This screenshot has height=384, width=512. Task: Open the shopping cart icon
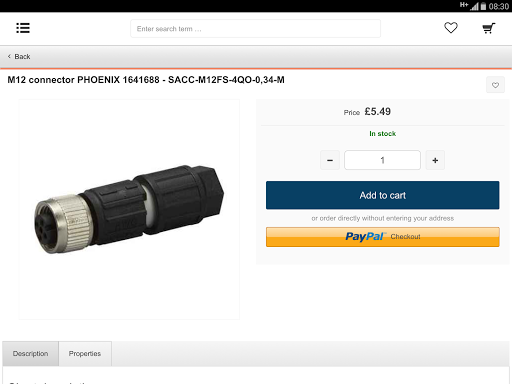coord(489,28)
